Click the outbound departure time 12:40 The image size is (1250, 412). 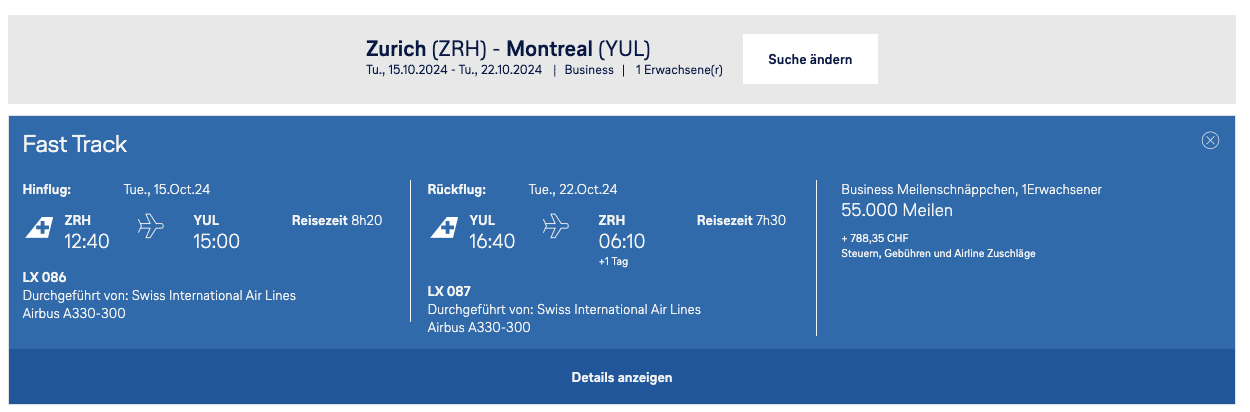tap(87, 241)
